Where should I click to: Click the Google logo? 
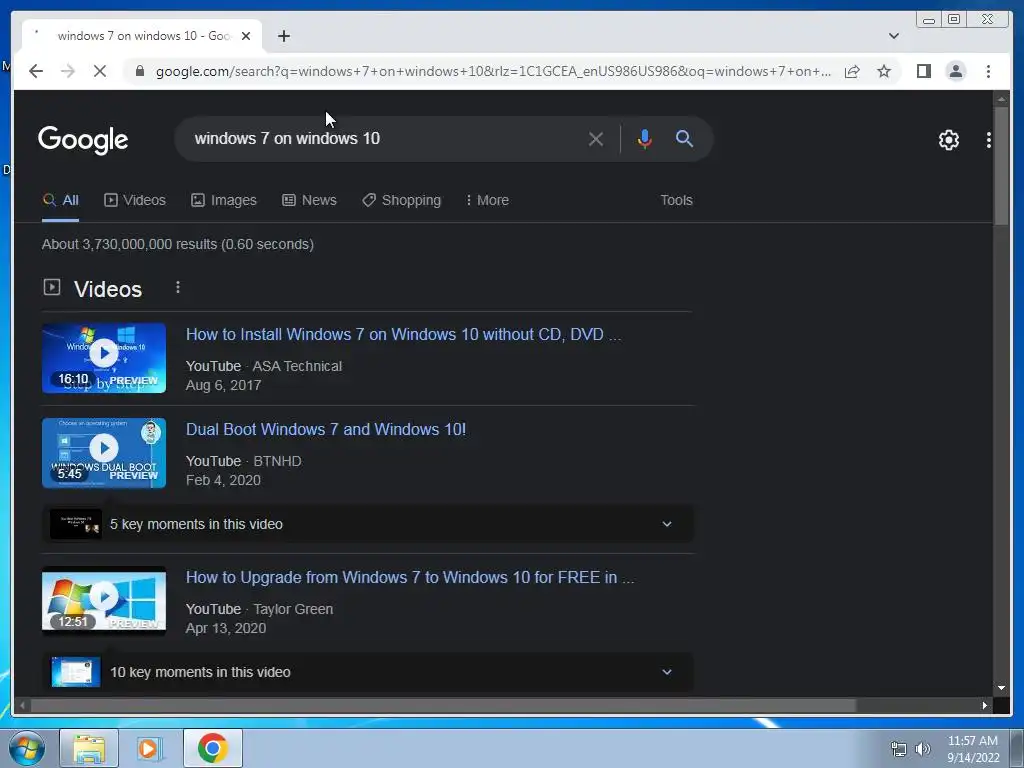[83, 140]
